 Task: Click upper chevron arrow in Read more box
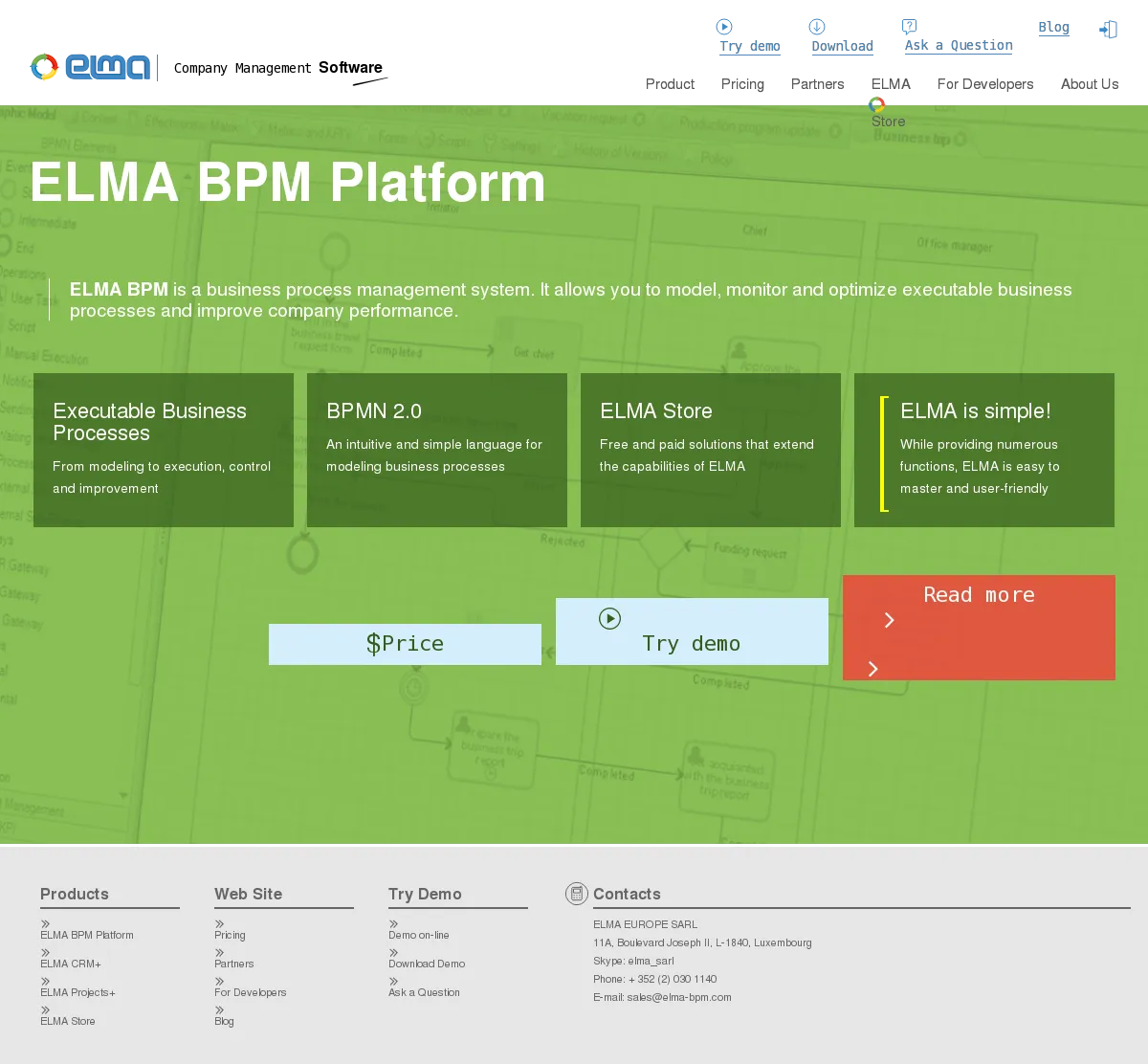click(889, 620)
